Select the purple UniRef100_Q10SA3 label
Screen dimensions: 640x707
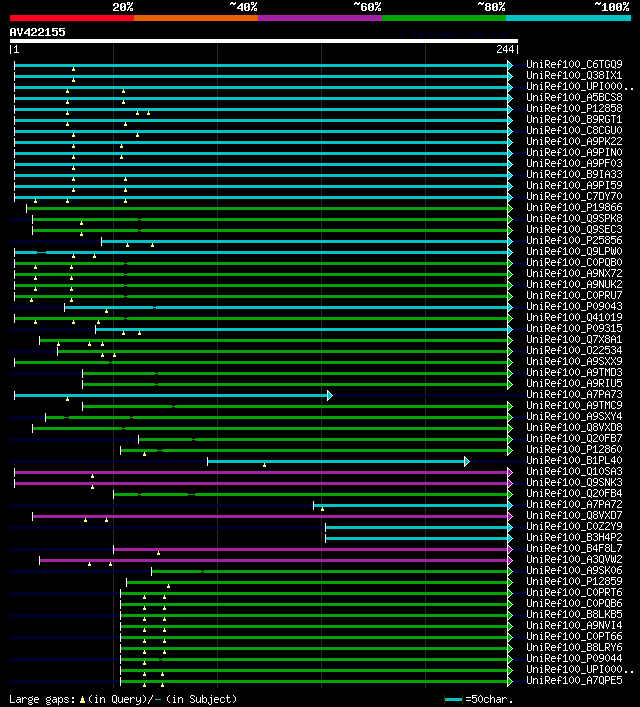[x=574, y=471]
